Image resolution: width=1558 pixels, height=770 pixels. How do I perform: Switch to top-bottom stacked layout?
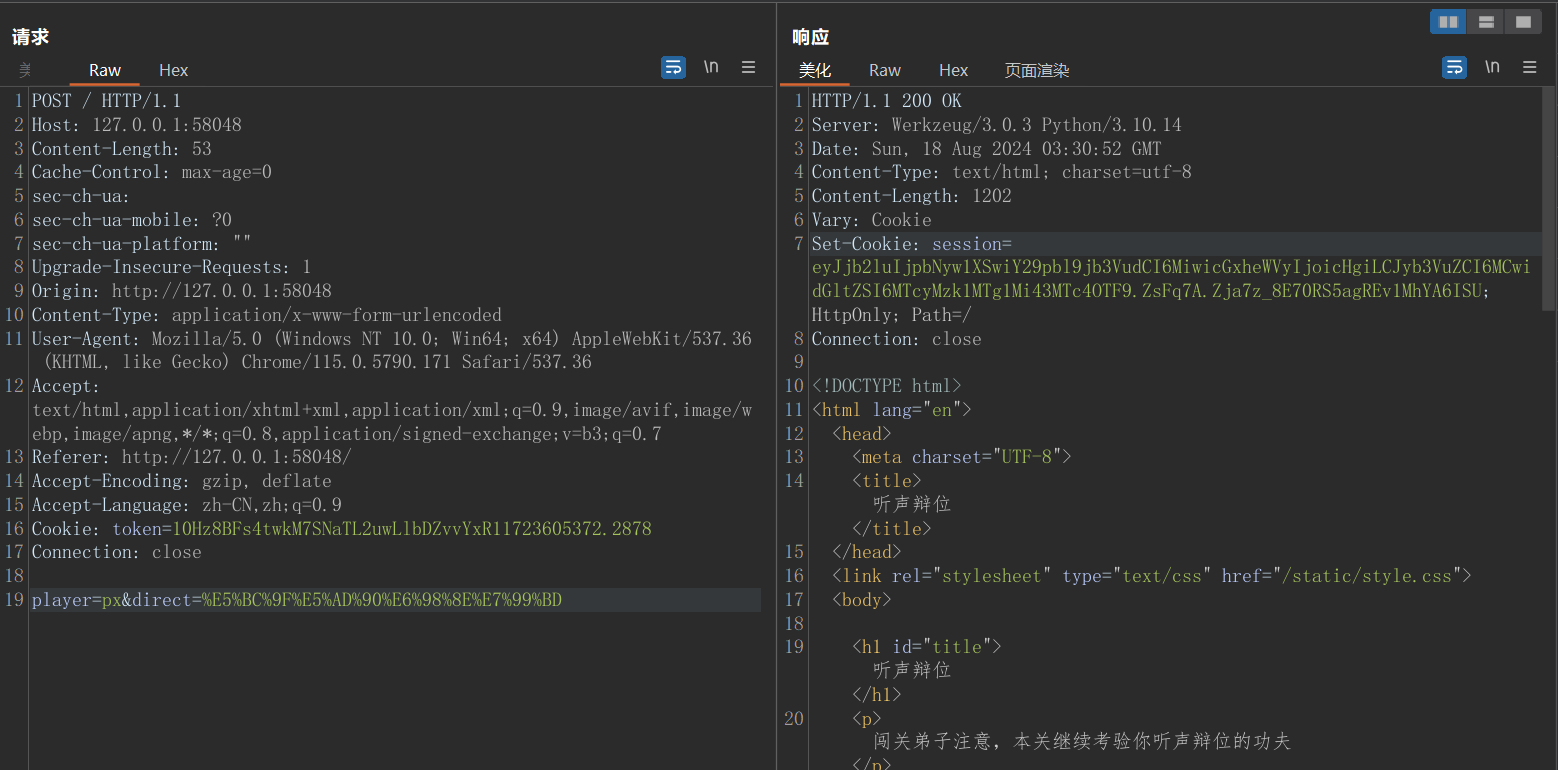point(1486,21)
